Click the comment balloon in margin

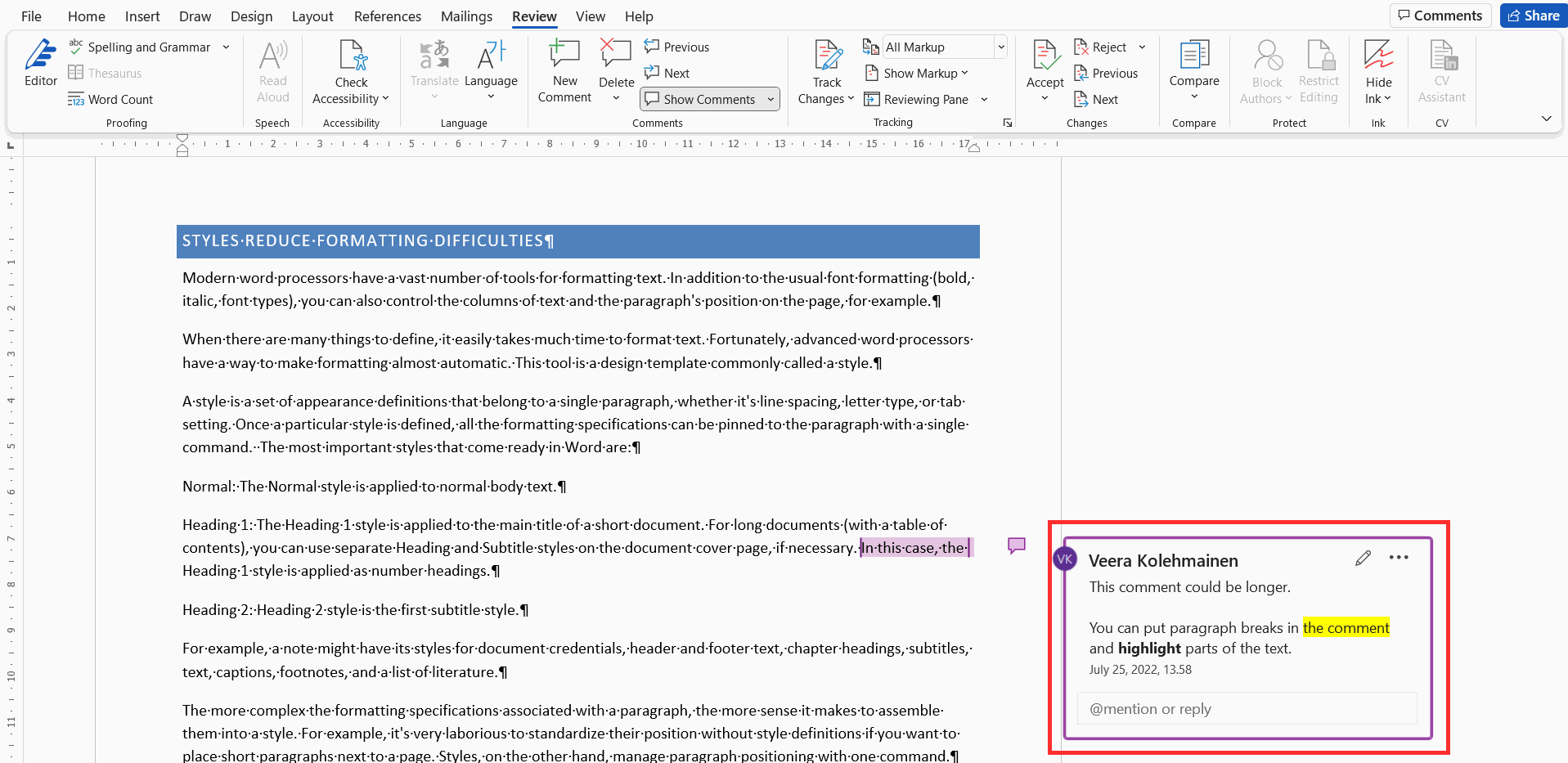(x=1017, y=545)
